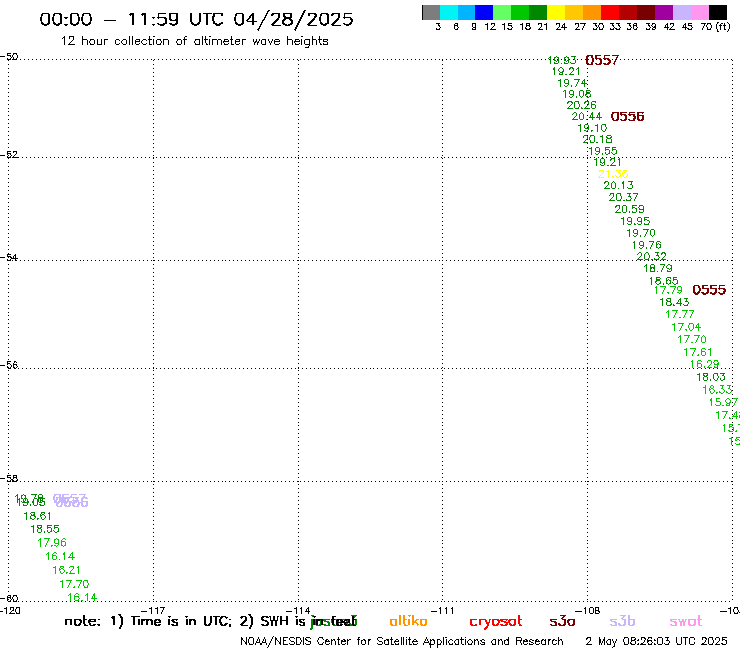This screenshot has width=740, height=650.
Task: Click the 19.08 wave height value
Action: coord(577,94)
